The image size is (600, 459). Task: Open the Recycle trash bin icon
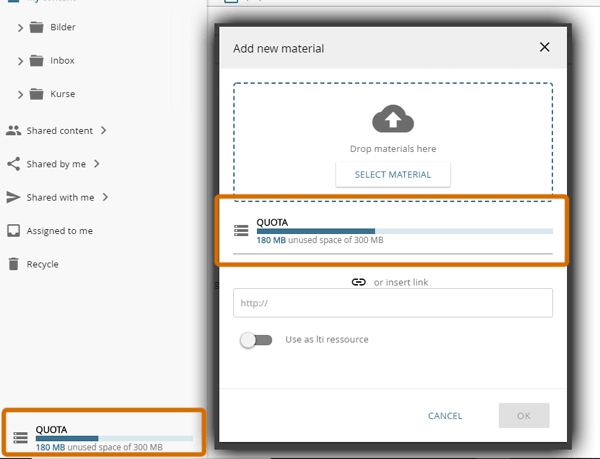pos(14,264)
